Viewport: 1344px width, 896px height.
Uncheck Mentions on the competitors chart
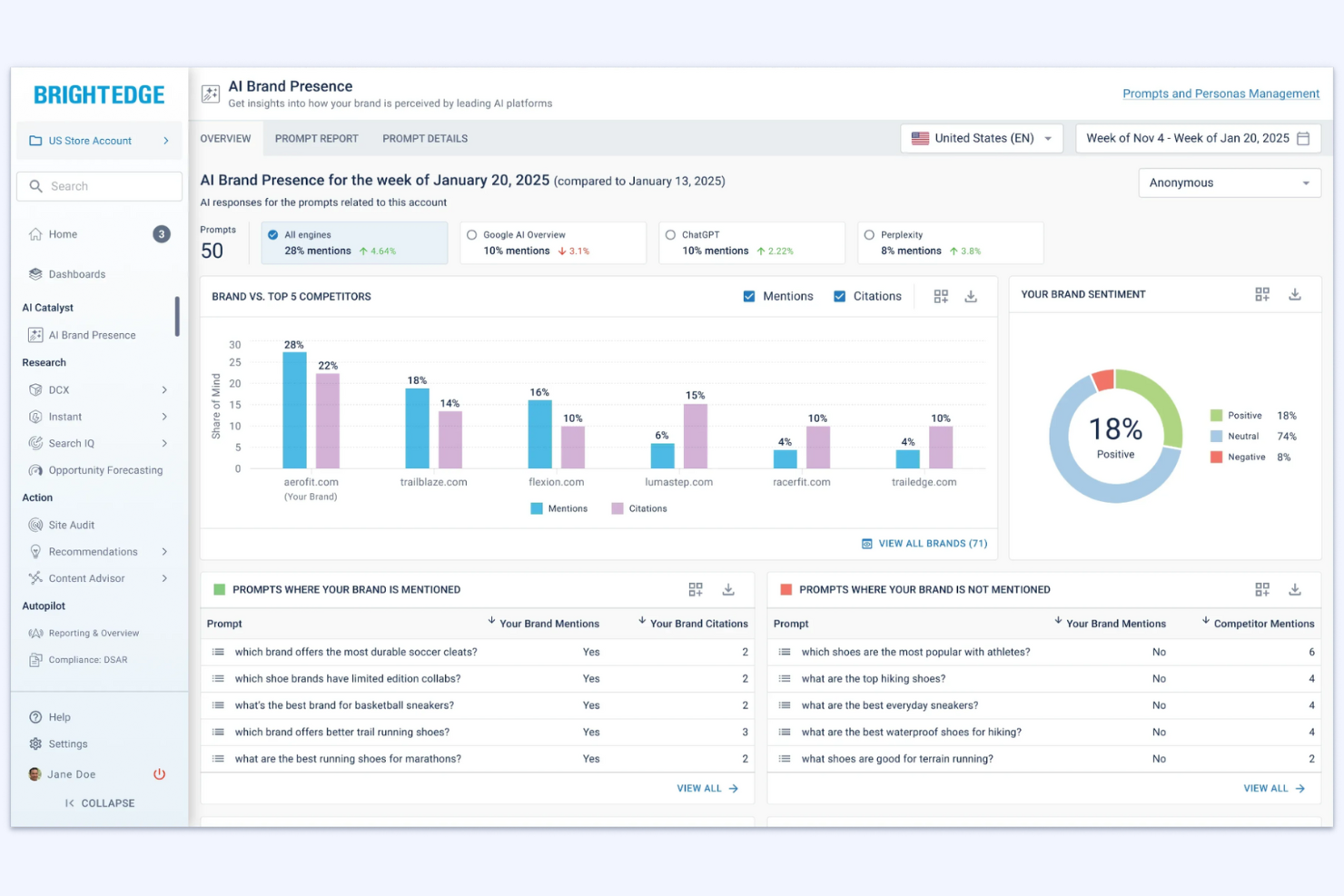[x=749, y=296]
